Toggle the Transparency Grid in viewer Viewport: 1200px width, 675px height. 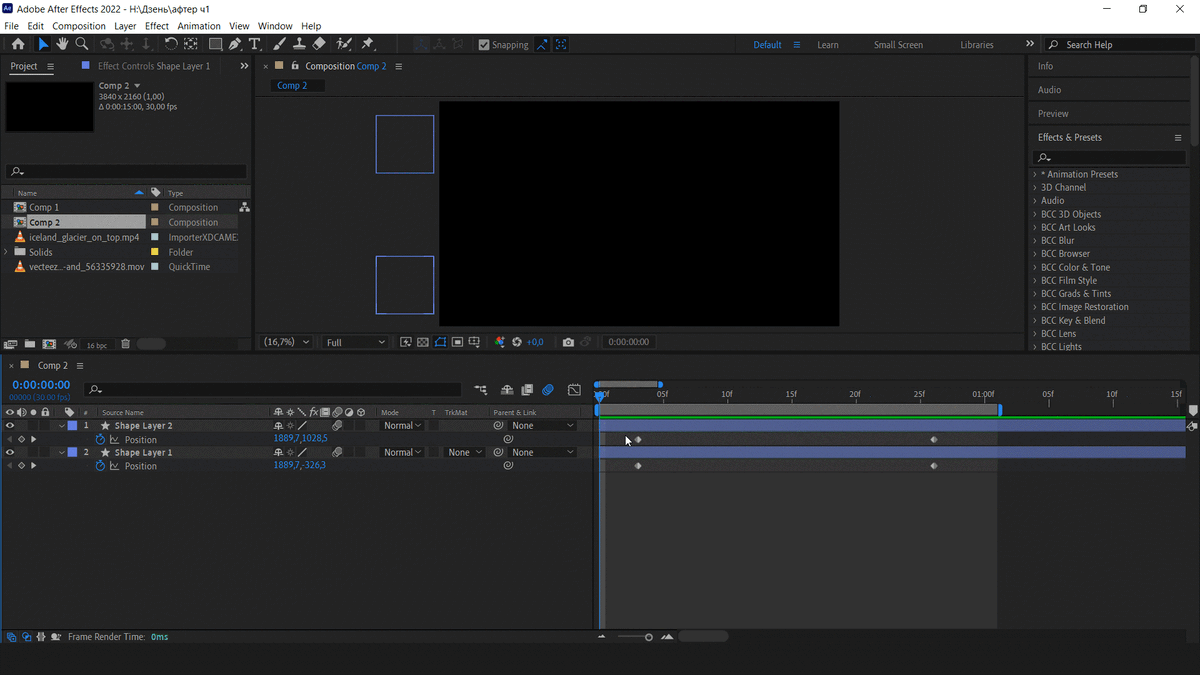423,342
